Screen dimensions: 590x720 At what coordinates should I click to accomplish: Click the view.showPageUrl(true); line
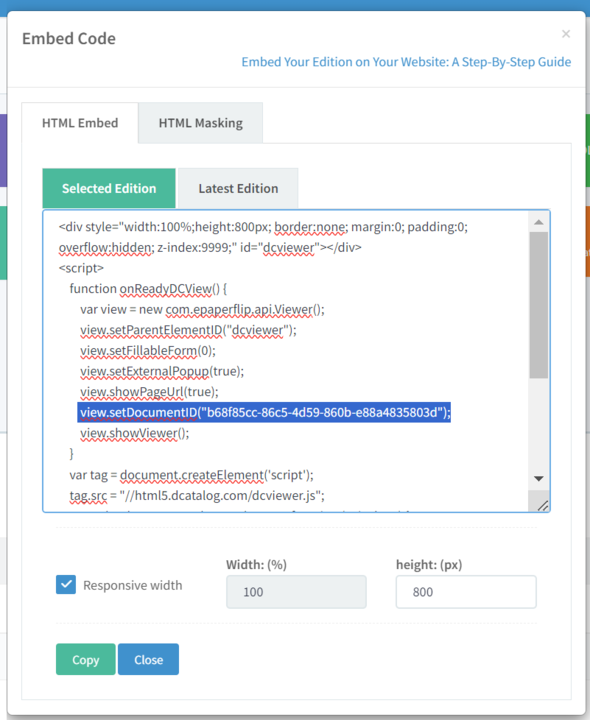pyautogui.click(x=149, y=392)
